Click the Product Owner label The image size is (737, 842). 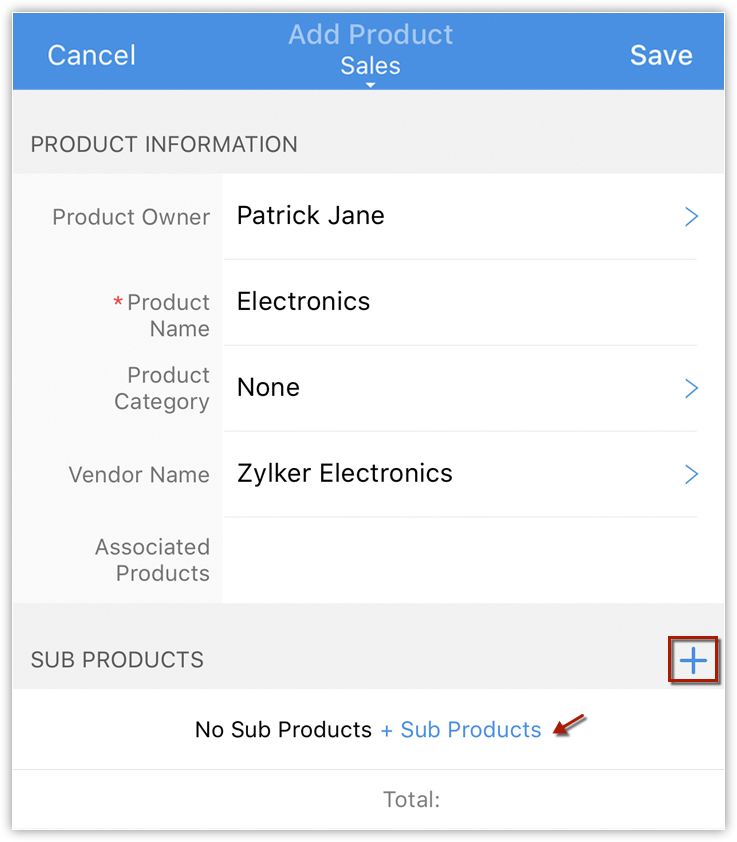131,217
